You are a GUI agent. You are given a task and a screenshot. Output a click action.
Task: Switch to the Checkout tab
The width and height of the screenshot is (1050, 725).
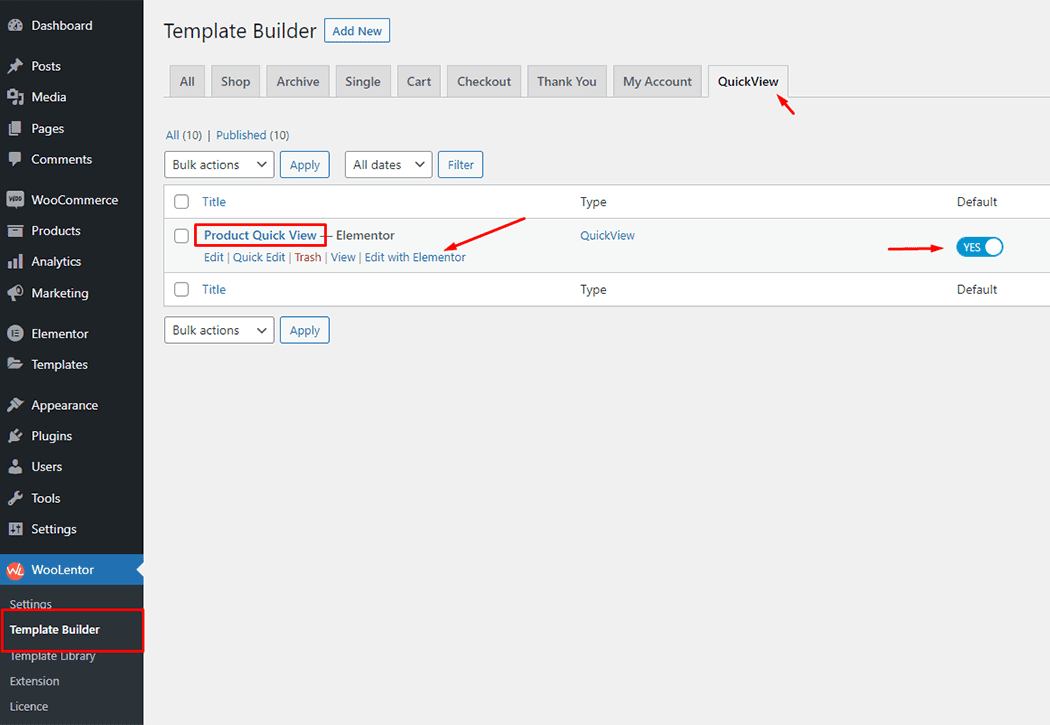pyautogui.click(x=483, y=81)
